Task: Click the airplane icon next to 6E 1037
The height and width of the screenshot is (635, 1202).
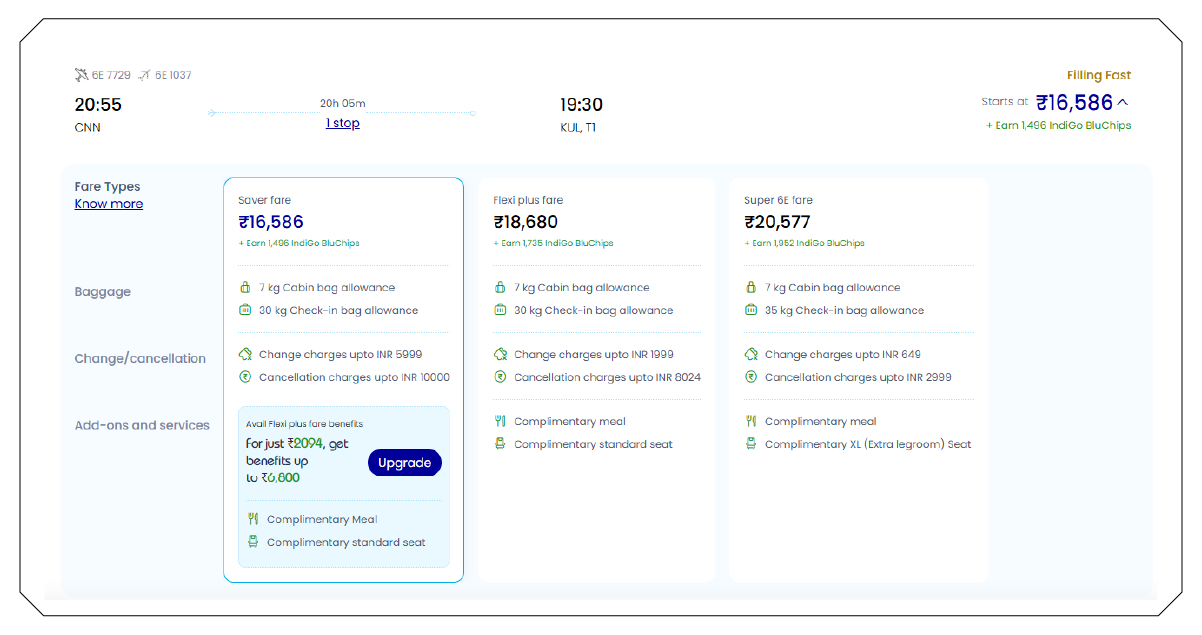Action: pyautogui.click(x=145, y=75)
